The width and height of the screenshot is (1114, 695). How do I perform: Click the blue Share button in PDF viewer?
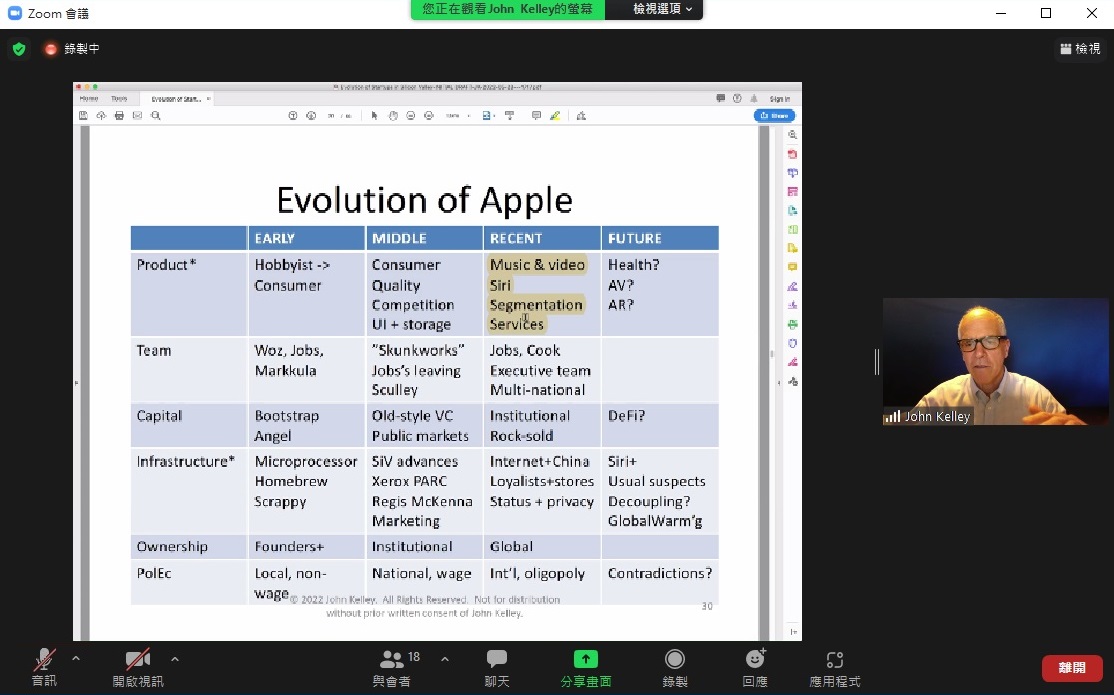(x=774, y=116)
